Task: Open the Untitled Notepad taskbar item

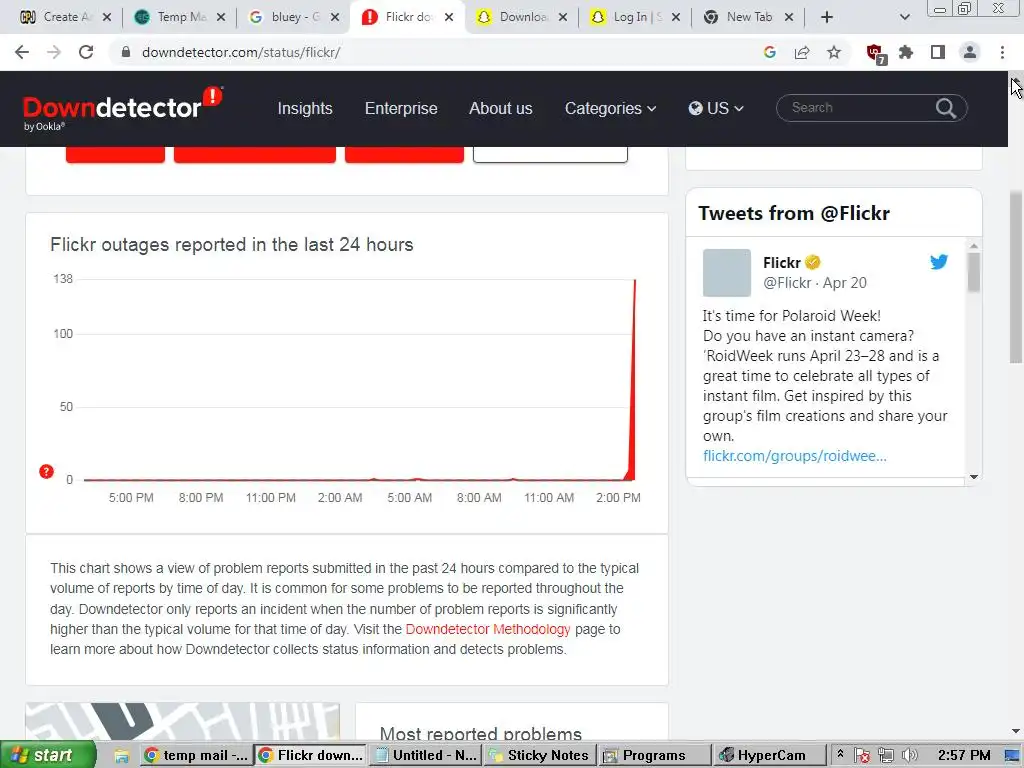Action: [x=425, y=756]
